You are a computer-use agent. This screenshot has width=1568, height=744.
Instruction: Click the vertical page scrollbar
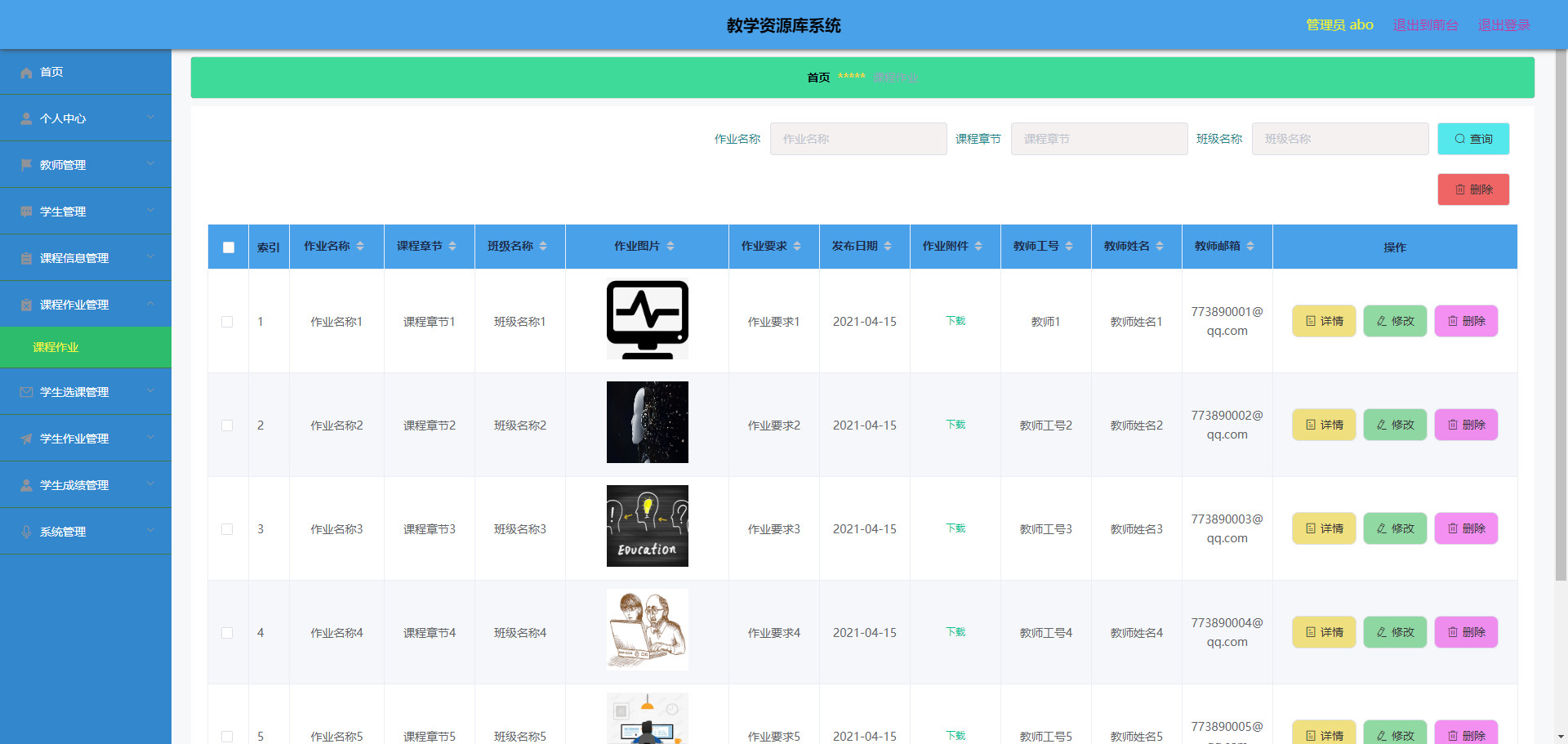1561,327
